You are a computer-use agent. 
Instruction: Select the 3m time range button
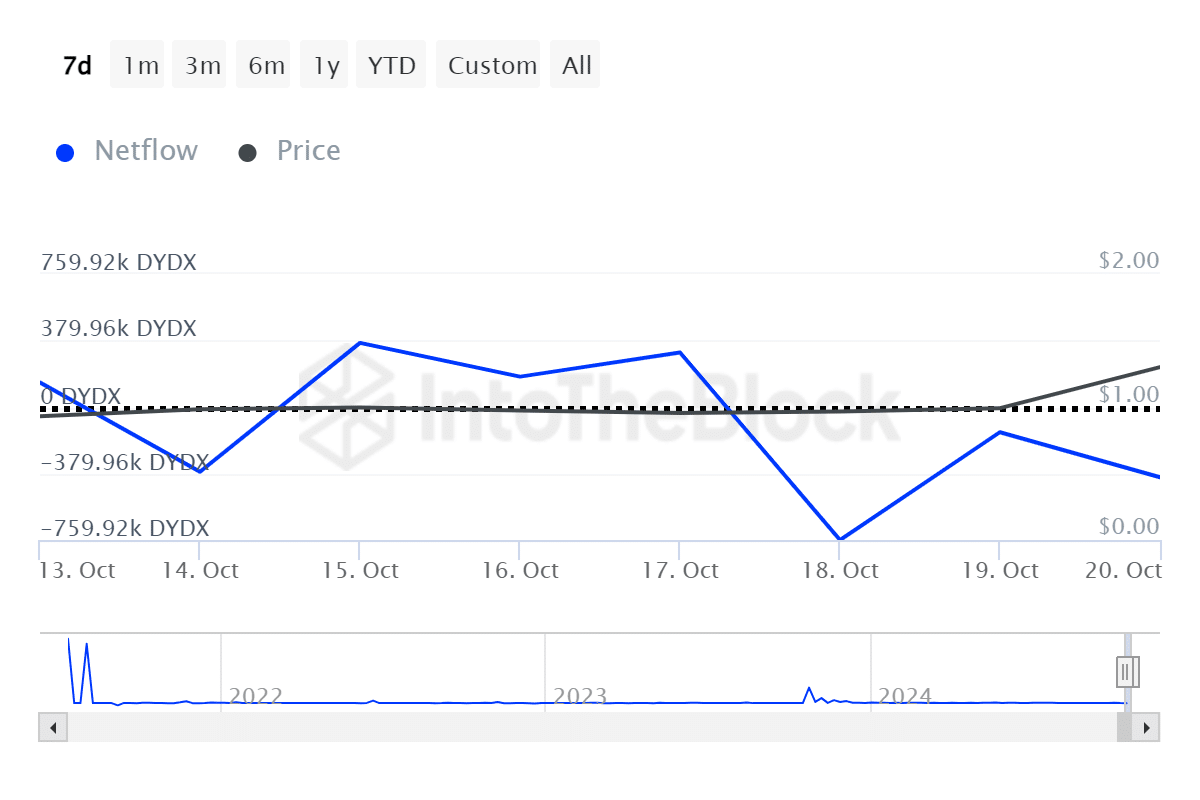tap(200, 64)
